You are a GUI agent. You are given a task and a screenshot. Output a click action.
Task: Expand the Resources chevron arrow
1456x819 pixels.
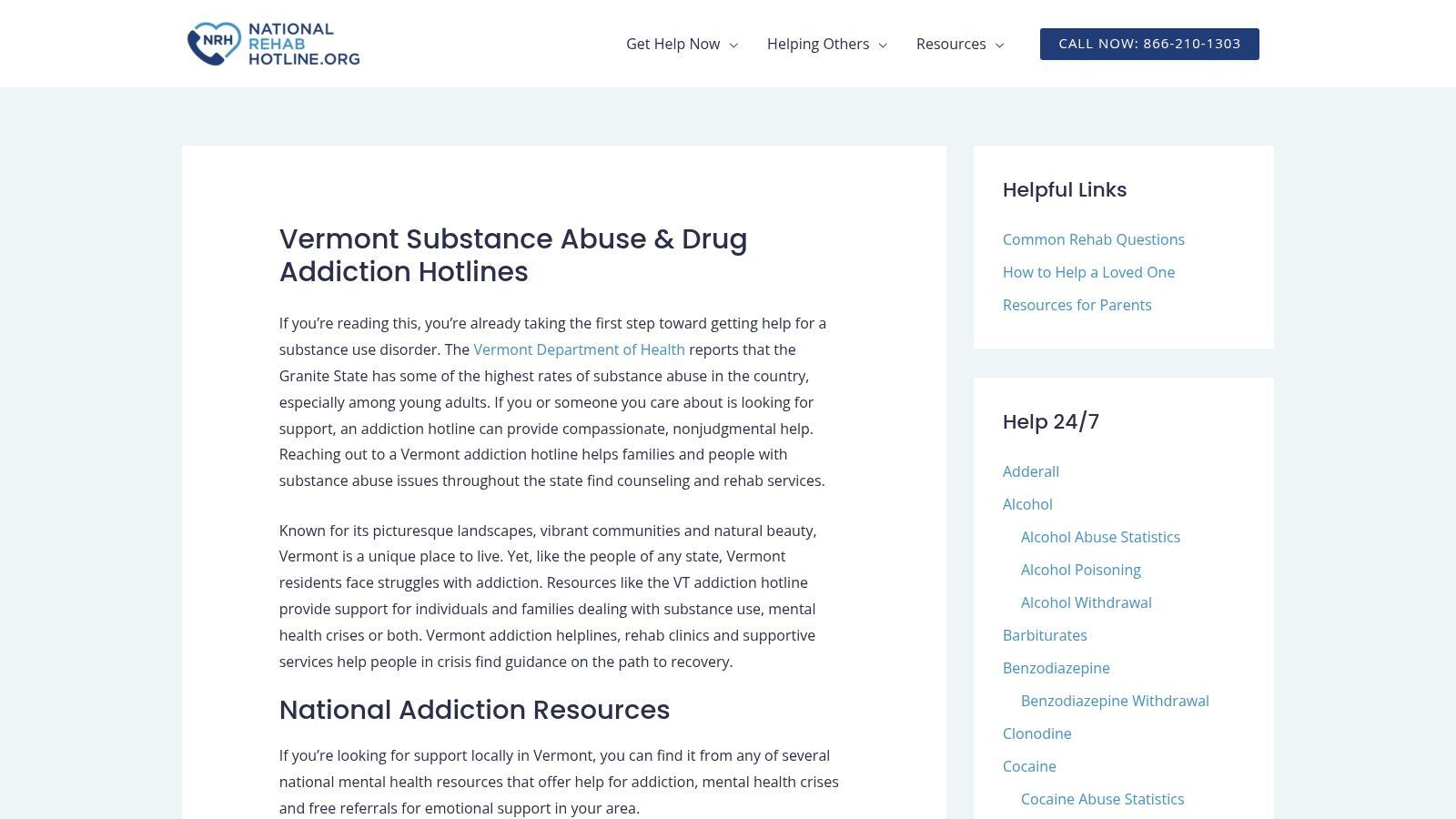(999, 45)
